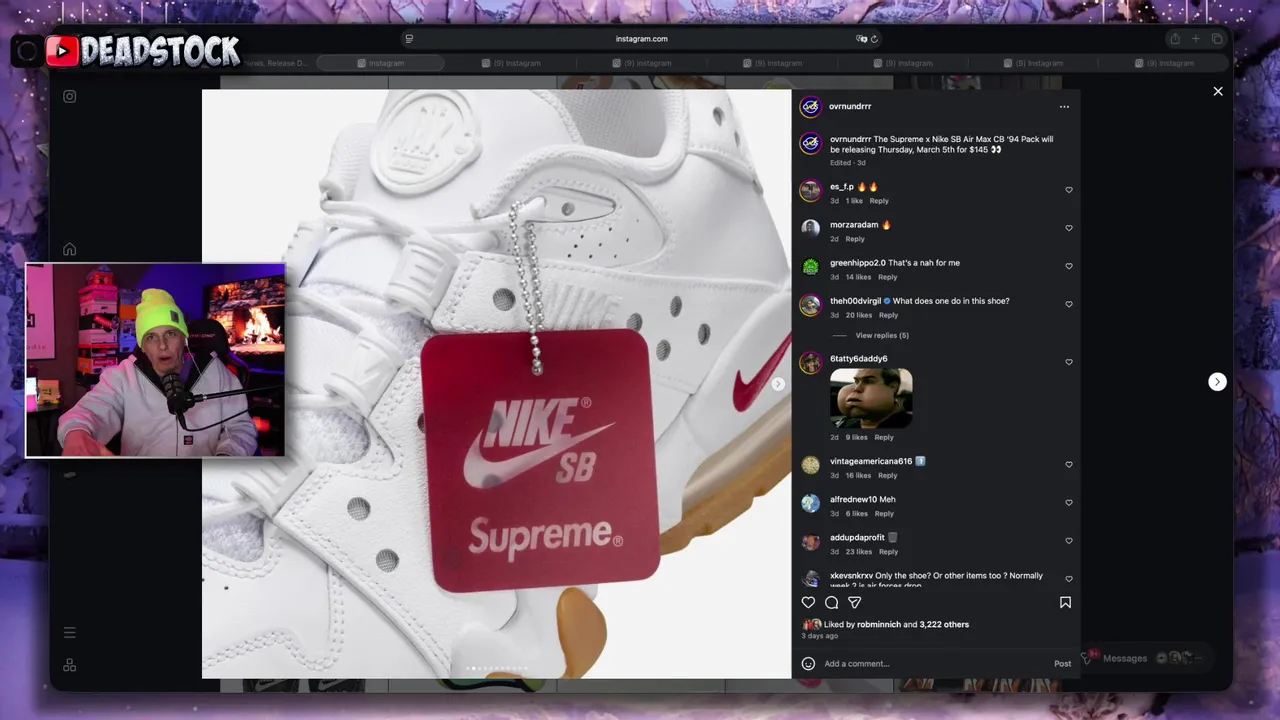
Task: Share the post via paper plane icon
Action: click(x=854, y=602)
